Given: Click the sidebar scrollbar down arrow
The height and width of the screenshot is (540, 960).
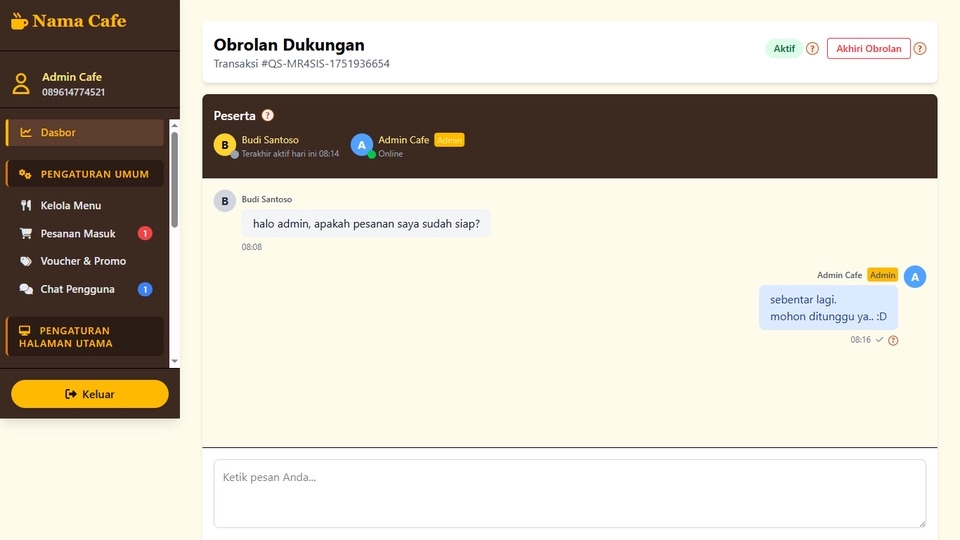Looking at the screenshot, I should 174,361.
